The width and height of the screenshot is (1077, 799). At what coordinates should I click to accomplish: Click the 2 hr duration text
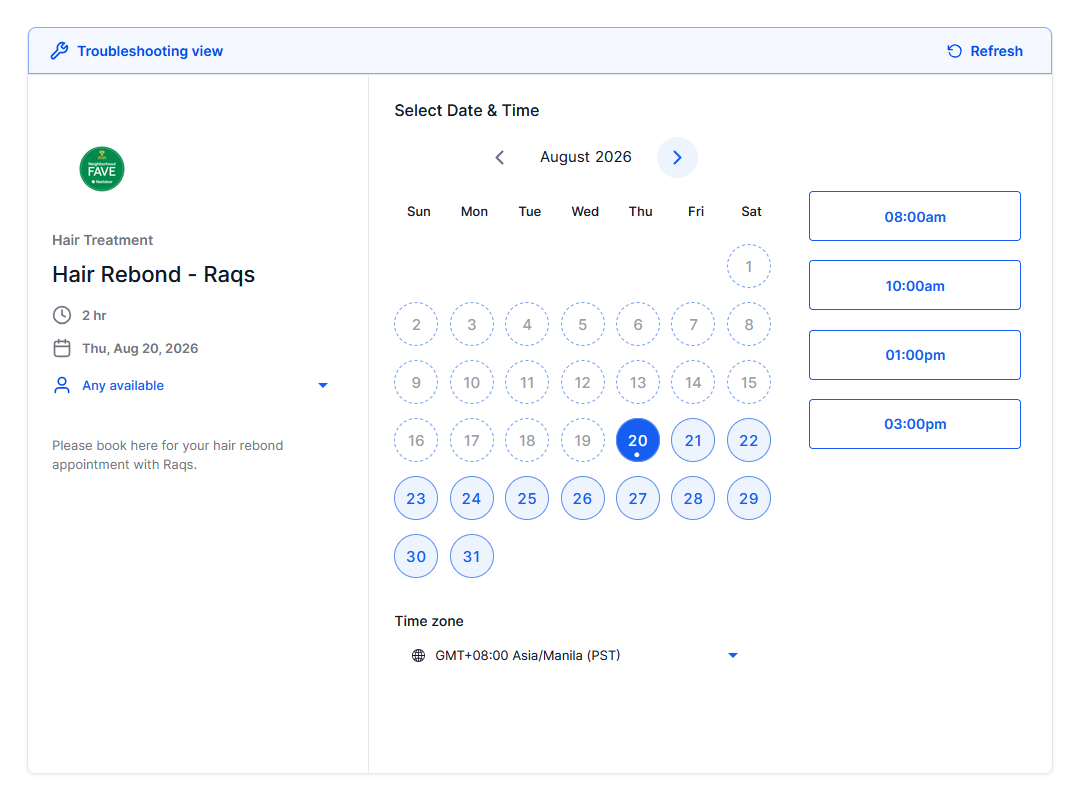(94, 315)
